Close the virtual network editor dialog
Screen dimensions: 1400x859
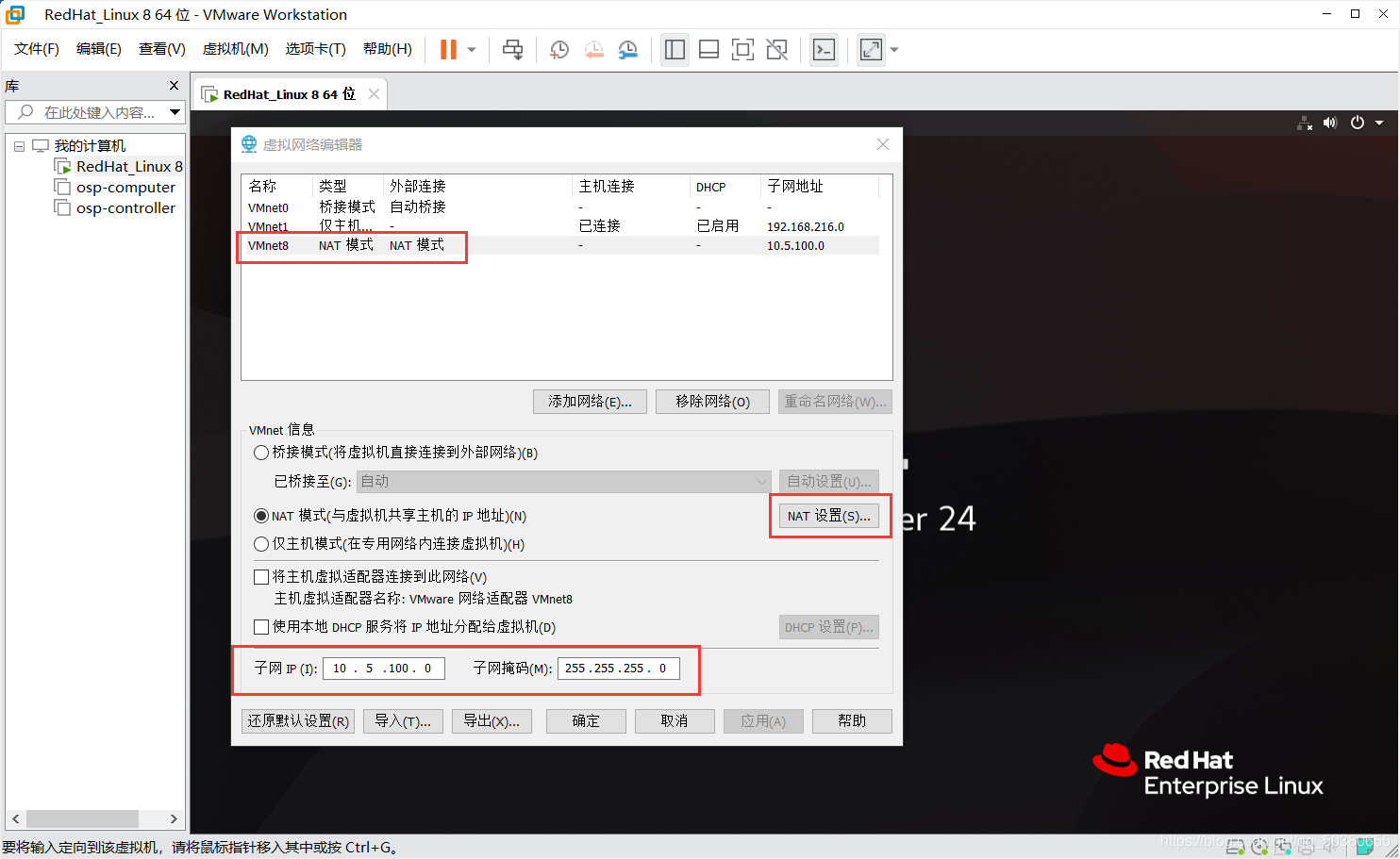point(883,144)
